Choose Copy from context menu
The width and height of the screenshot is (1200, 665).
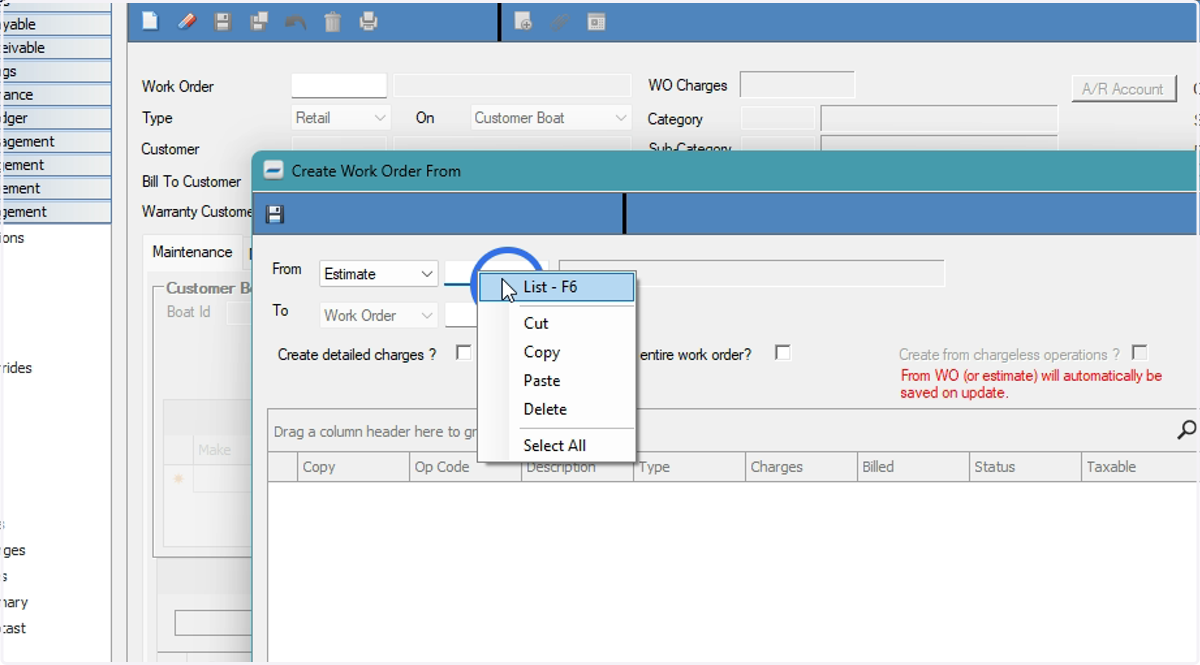[557, 352]
